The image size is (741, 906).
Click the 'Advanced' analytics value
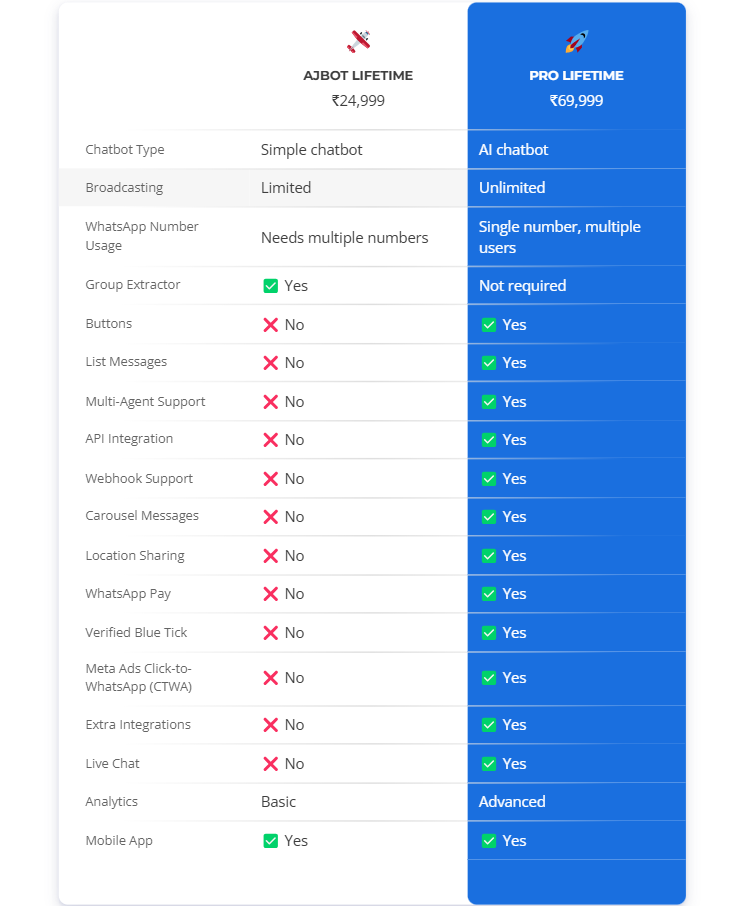click(512, 802)
